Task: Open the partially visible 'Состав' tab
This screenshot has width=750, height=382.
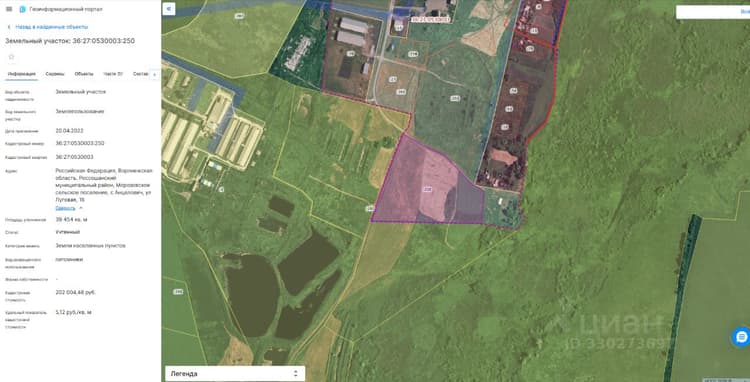Action: (x=141, y=74)
